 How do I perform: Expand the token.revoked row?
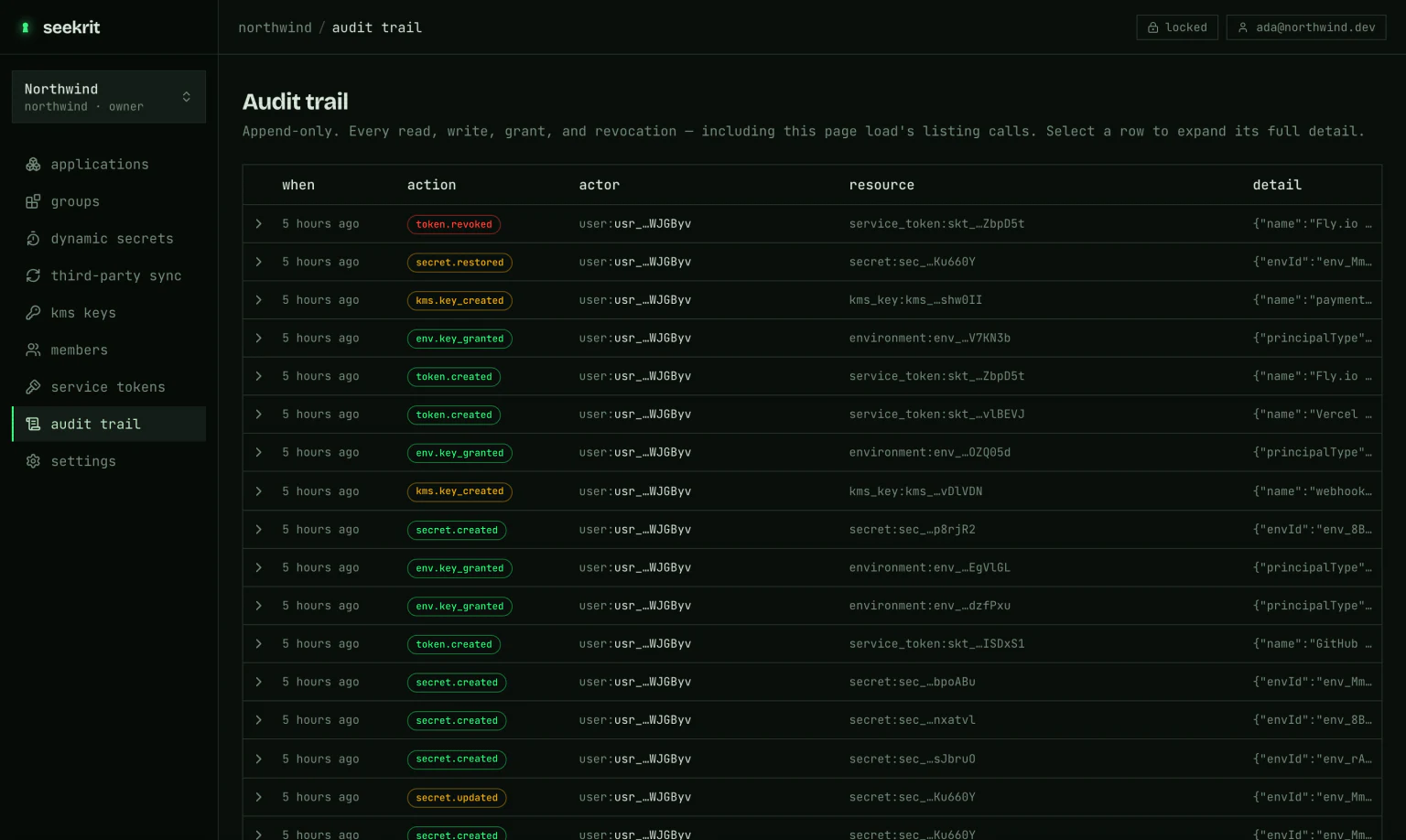click(259, 224)
